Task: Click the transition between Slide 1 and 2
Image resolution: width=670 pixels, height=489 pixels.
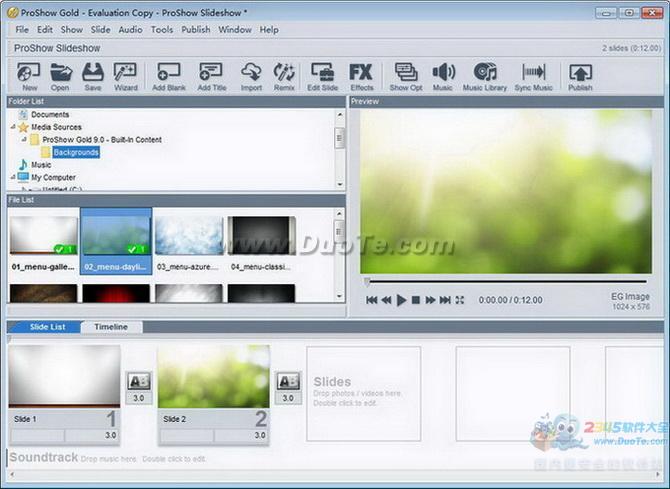Action: point(139,382)
